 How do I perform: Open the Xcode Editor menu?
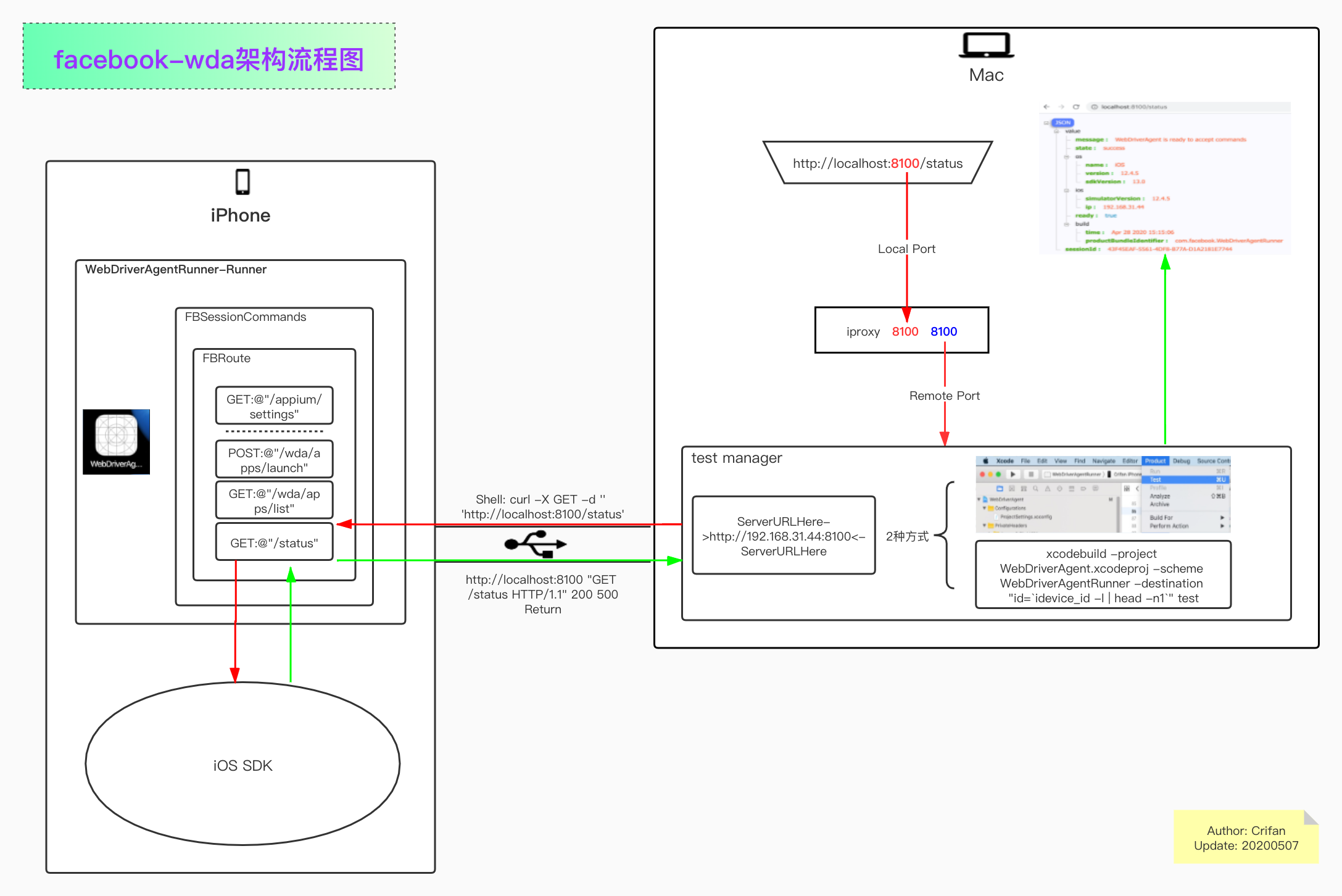click(x=1130, y=461)
